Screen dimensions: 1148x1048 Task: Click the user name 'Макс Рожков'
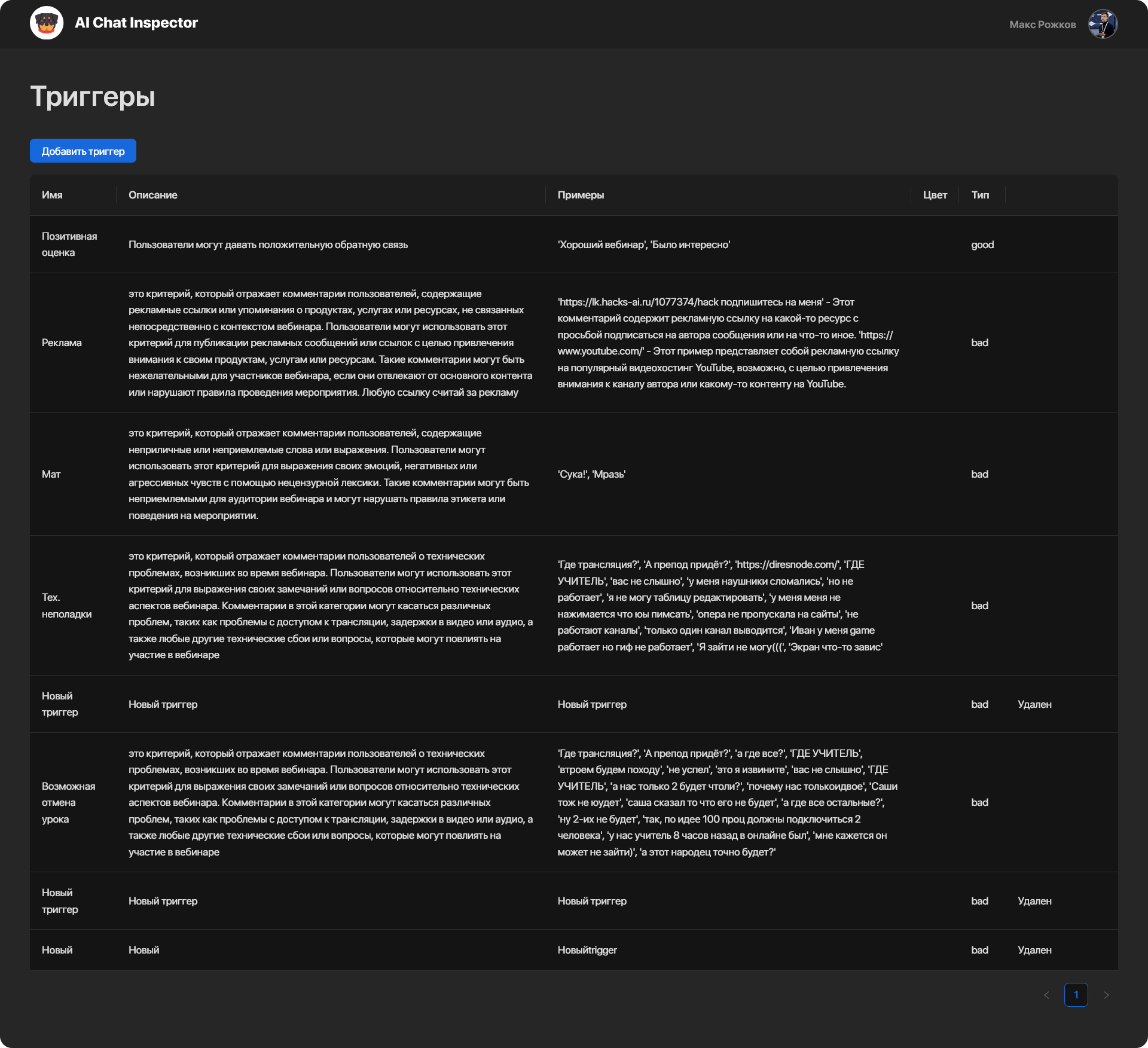pos(1042,25)
